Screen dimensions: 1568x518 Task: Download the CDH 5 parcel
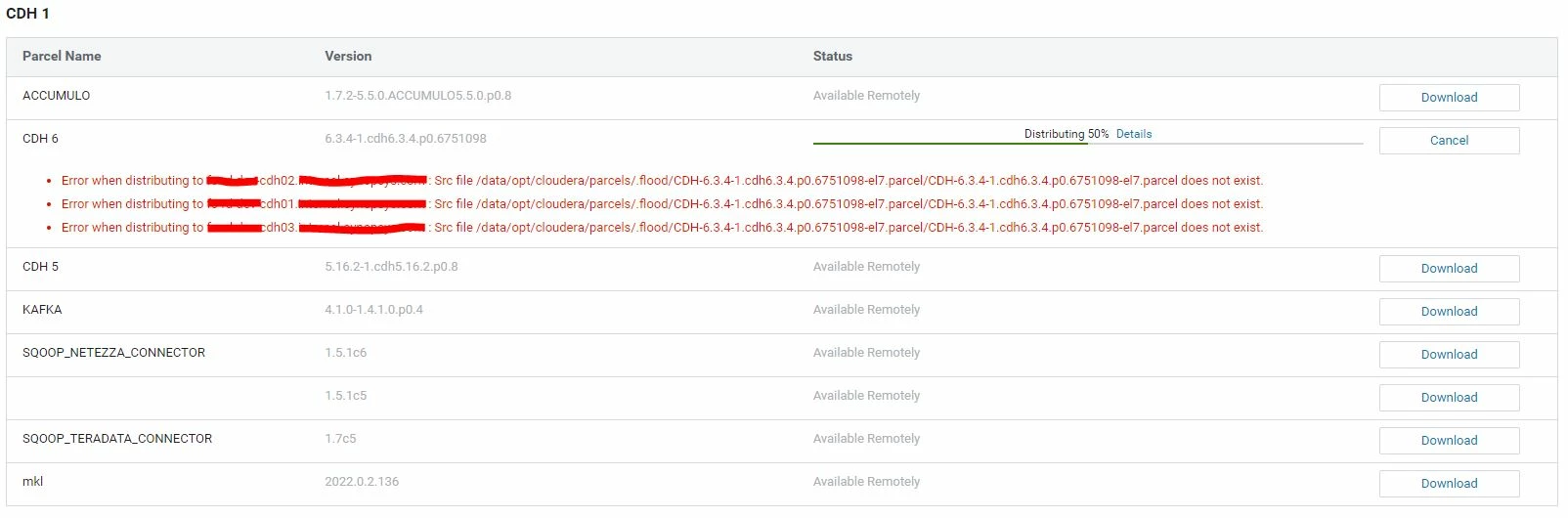[x=1449, y=269]
